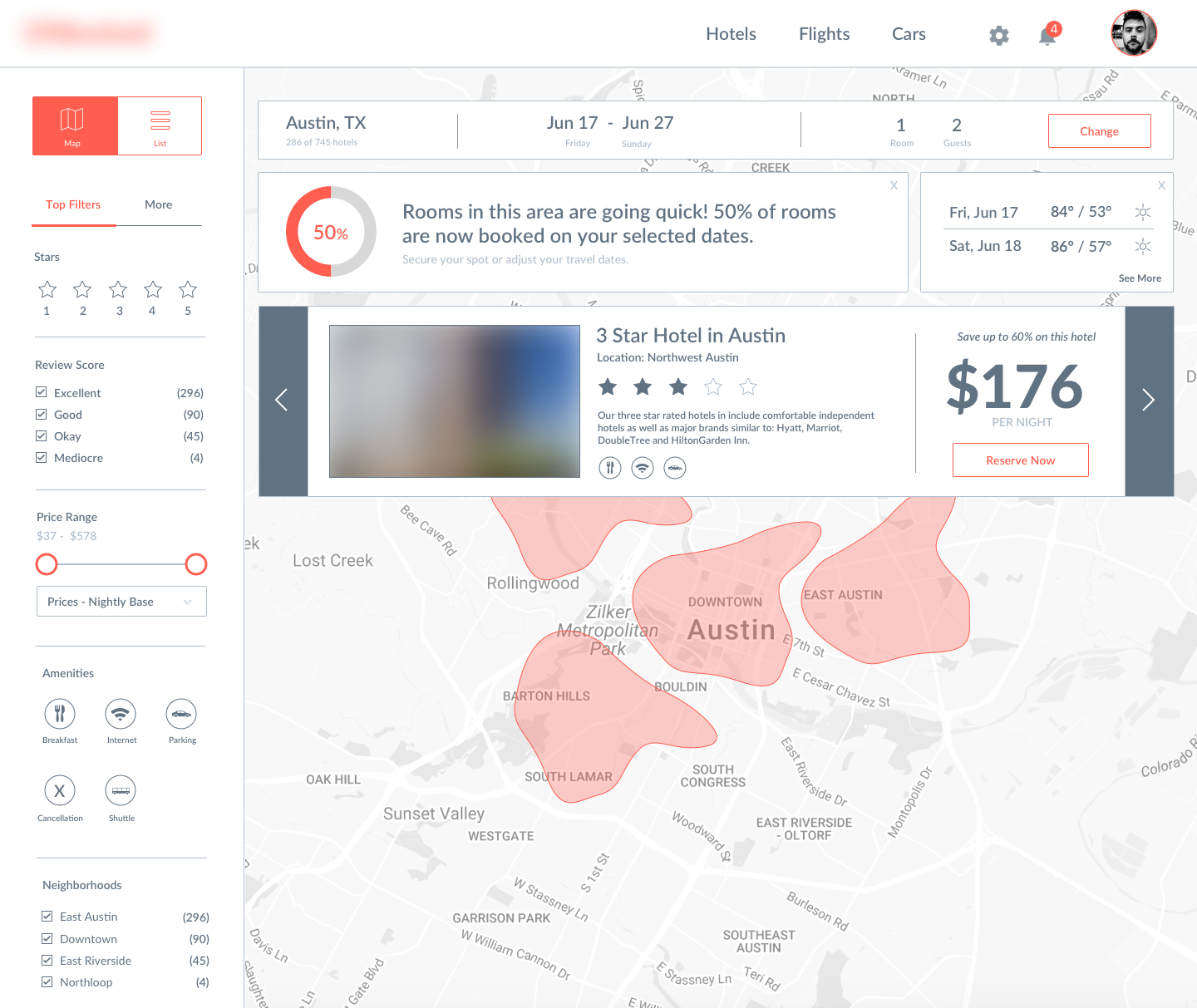Expand the weather forecast with See More
1197x1008 pixels.
(x=1139, y=278)
